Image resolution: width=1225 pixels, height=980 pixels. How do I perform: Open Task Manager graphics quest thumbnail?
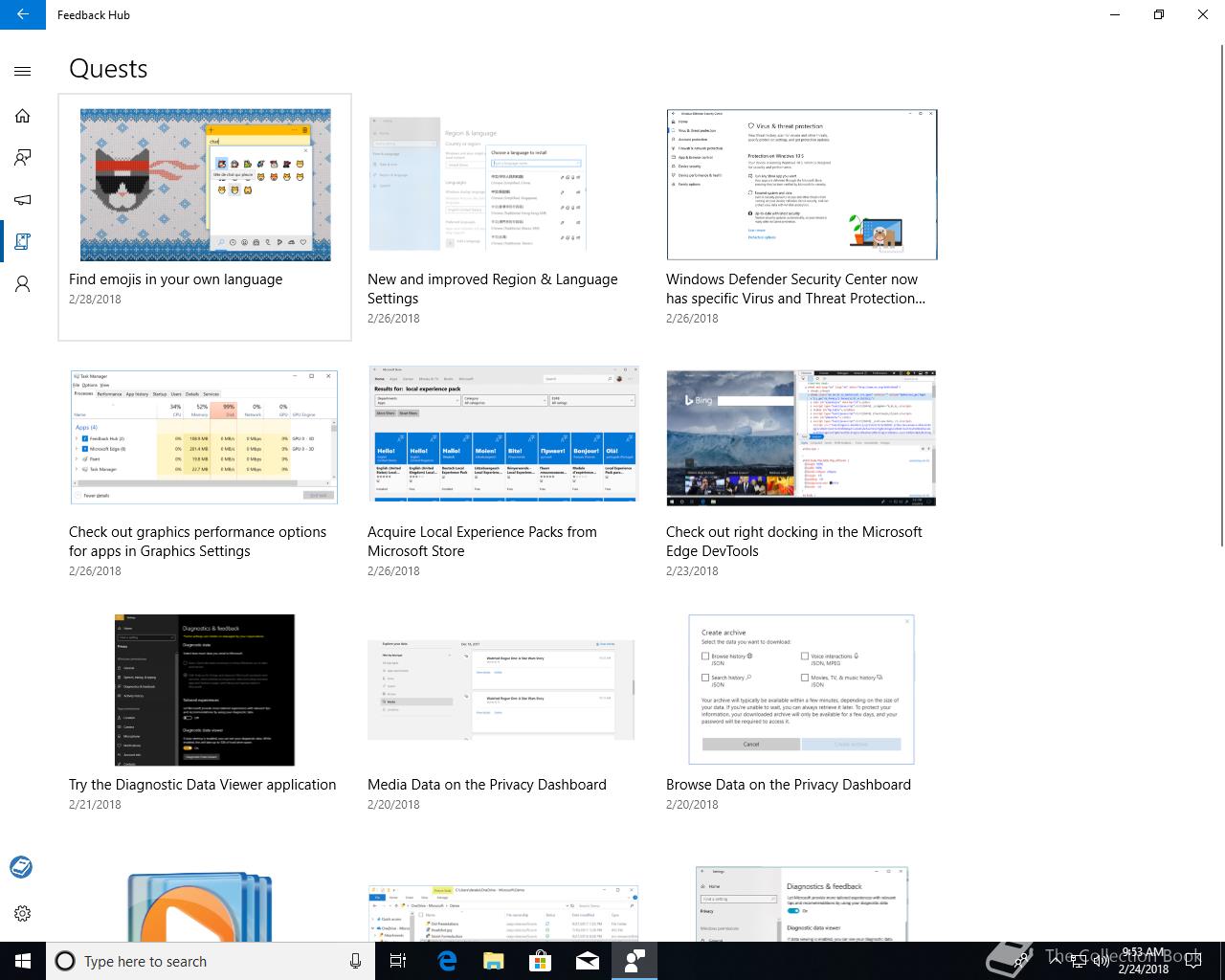coord(204,437)
